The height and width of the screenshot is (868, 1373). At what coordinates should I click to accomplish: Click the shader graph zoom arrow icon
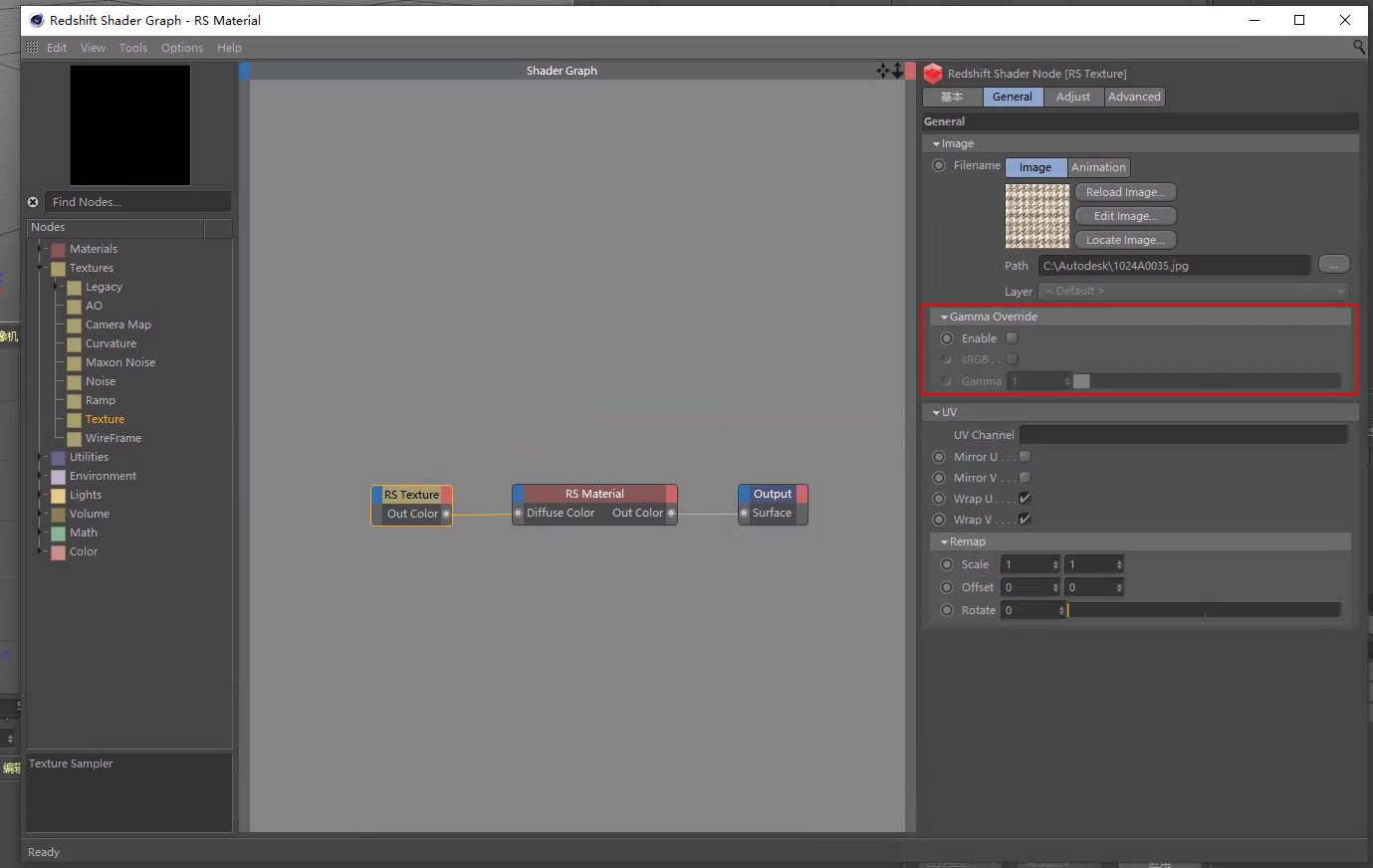(x=897, y=71)
